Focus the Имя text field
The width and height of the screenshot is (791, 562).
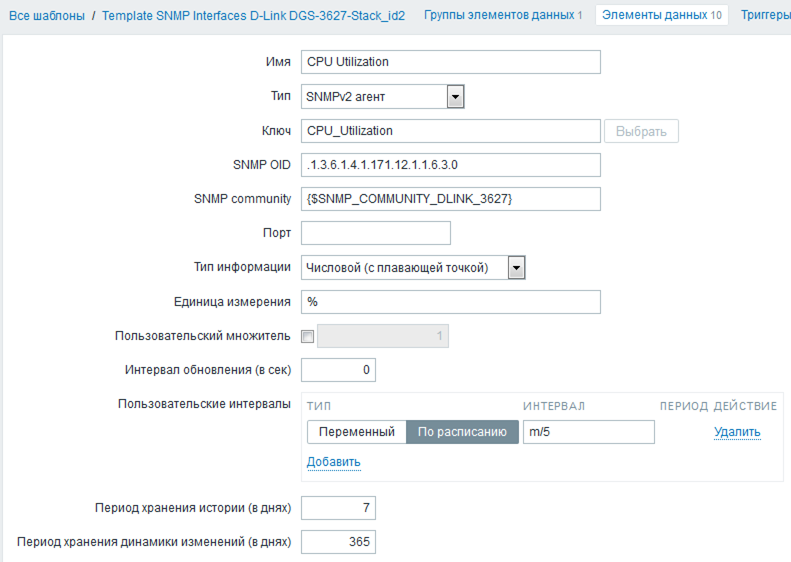[x=450, y=62]
